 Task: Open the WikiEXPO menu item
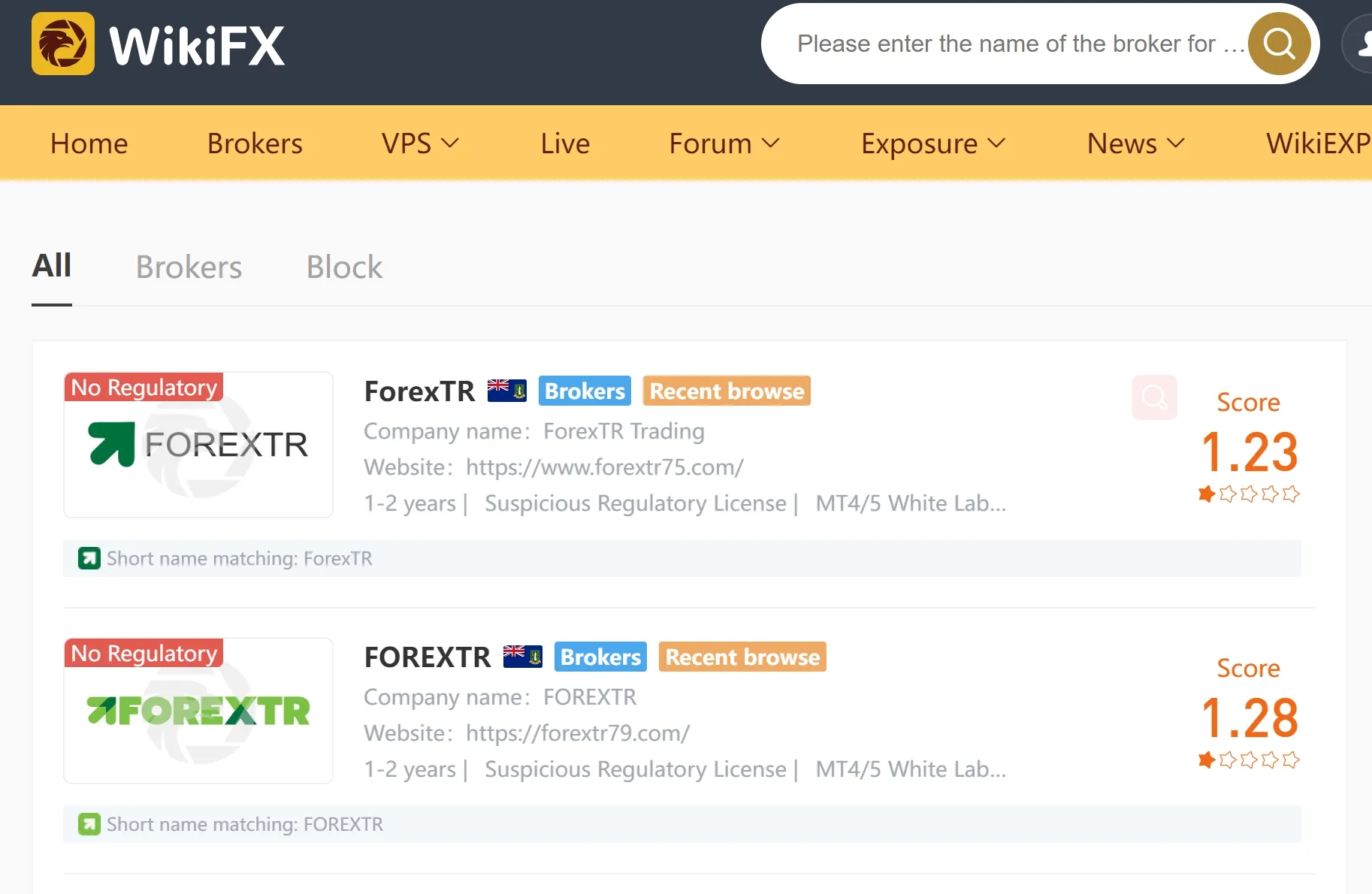pyautogui.click(x=1319, y=143)
